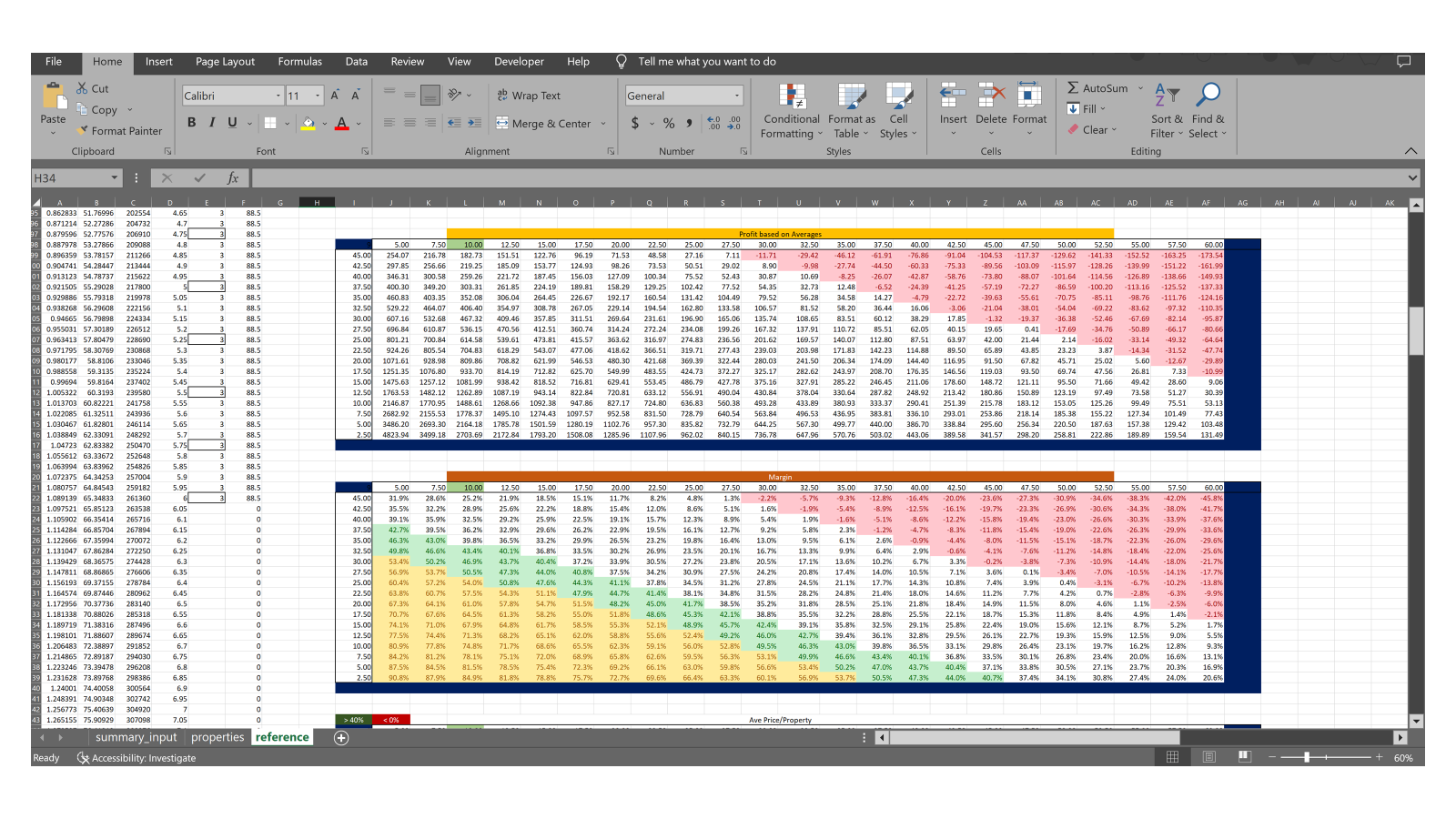Screen dimensions: 1456x819
Task: Click the Format Painter brush
Action: [83, 131]
